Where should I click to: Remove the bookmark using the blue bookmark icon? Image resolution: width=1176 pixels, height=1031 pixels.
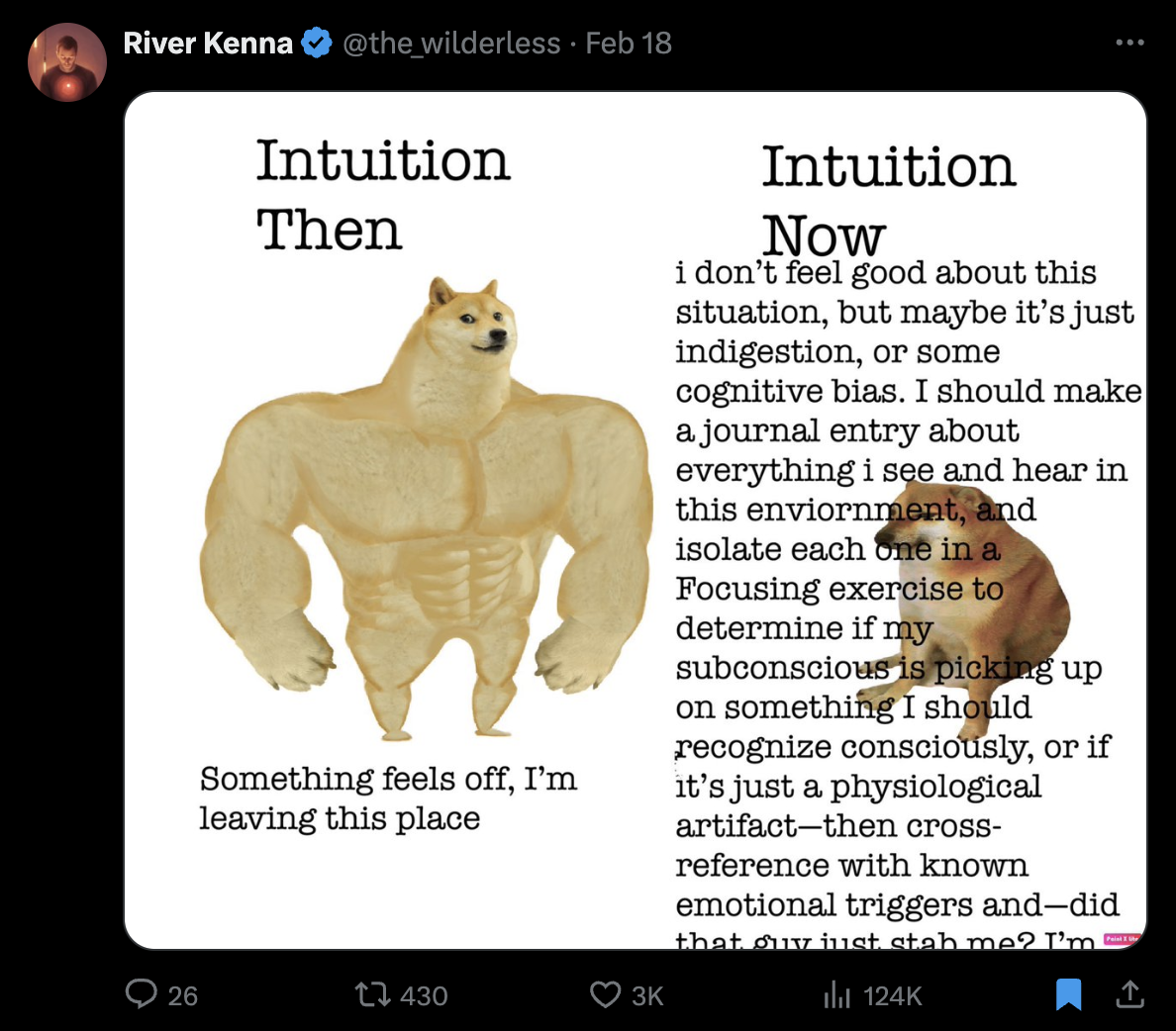tap(1068, 993)
